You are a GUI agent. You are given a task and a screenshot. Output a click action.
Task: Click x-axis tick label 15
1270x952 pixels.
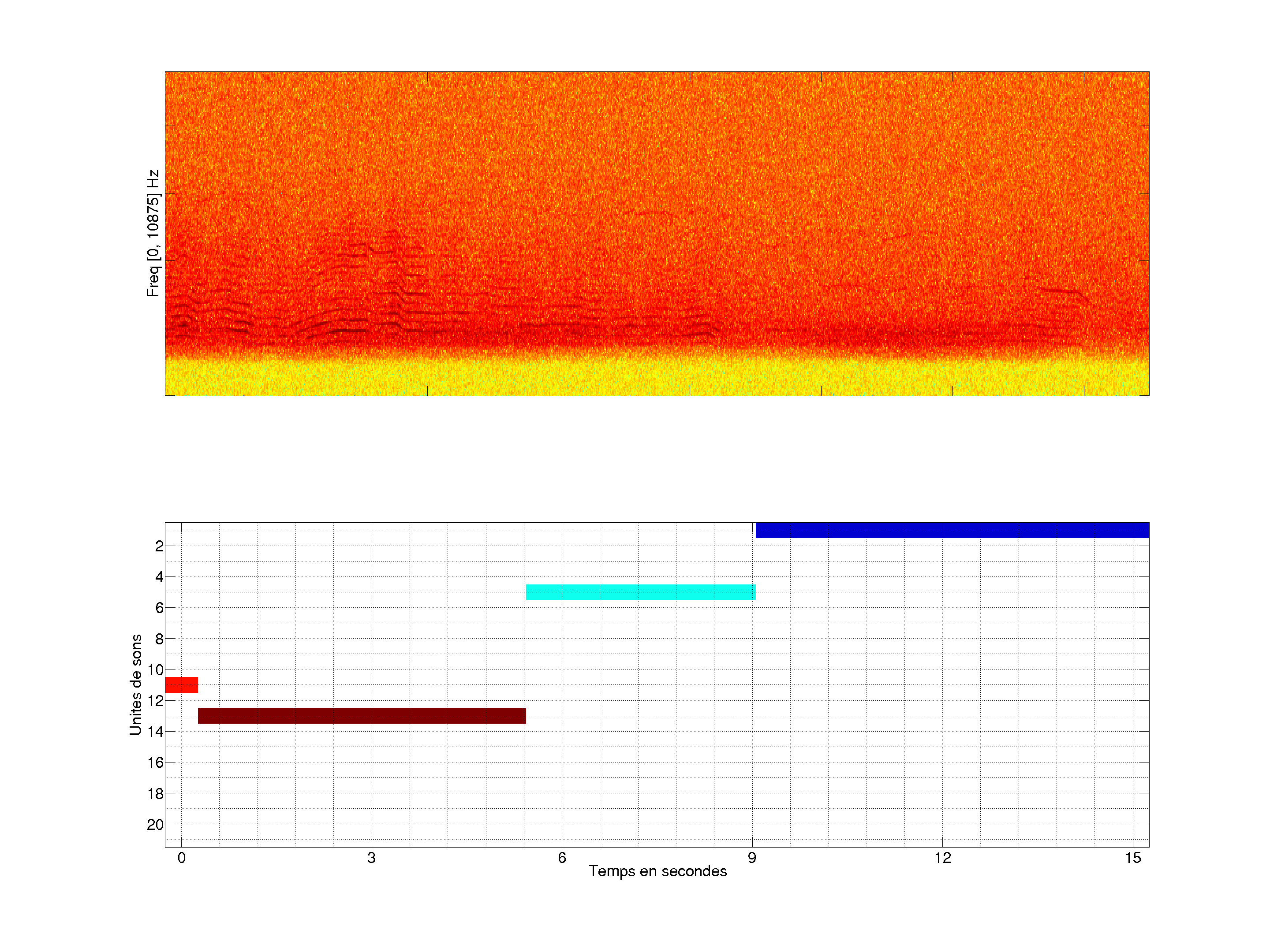1132,858
